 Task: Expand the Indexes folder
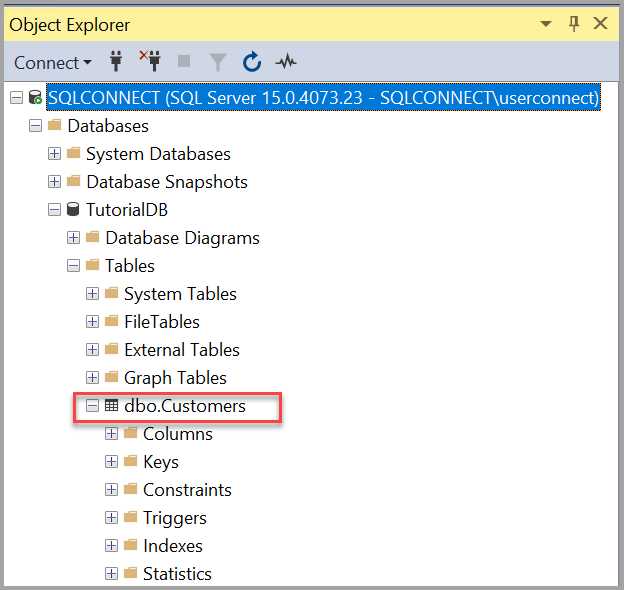point(111,546)
